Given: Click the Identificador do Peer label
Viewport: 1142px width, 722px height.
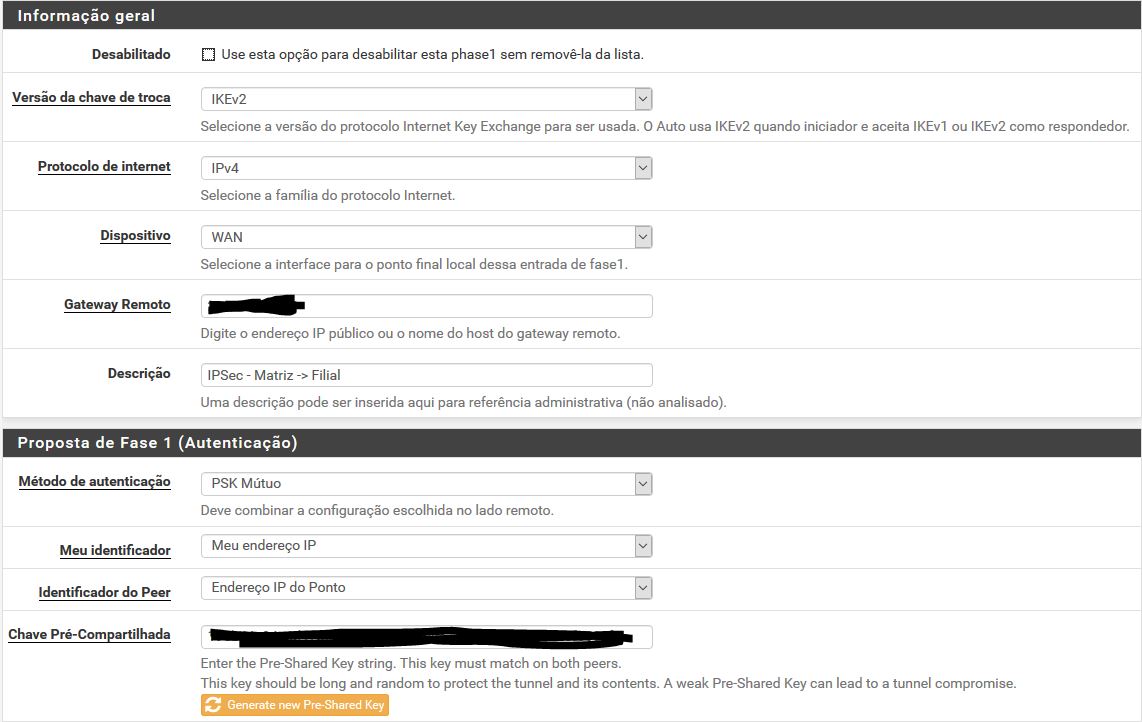Looking at the screenshot, I should coord(104,593).
